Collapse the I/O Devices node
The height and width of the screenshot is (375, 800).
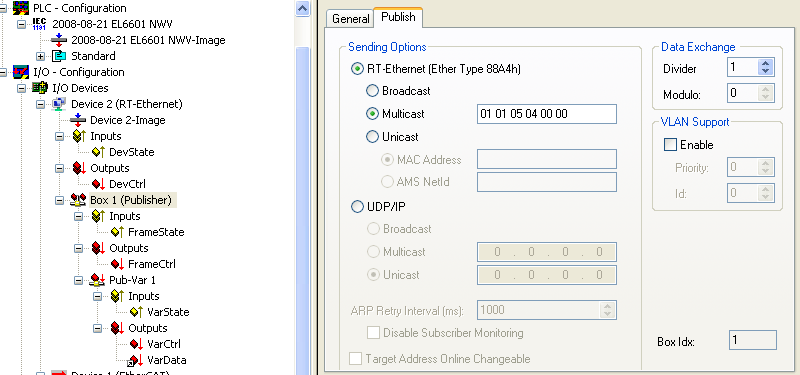coord(21,88)
